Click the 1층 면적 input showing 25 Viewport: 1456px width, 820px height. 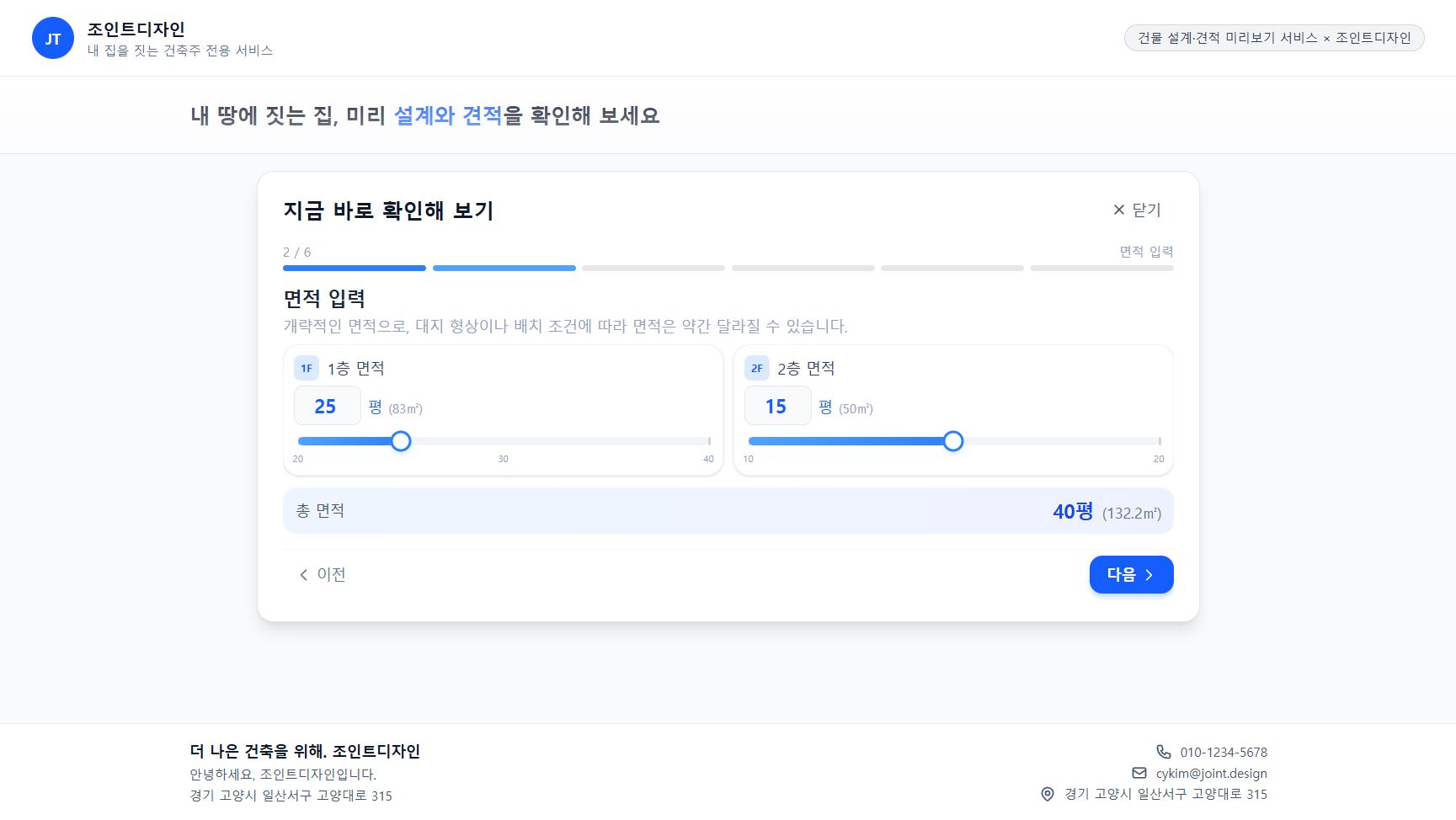click(327, 407)
